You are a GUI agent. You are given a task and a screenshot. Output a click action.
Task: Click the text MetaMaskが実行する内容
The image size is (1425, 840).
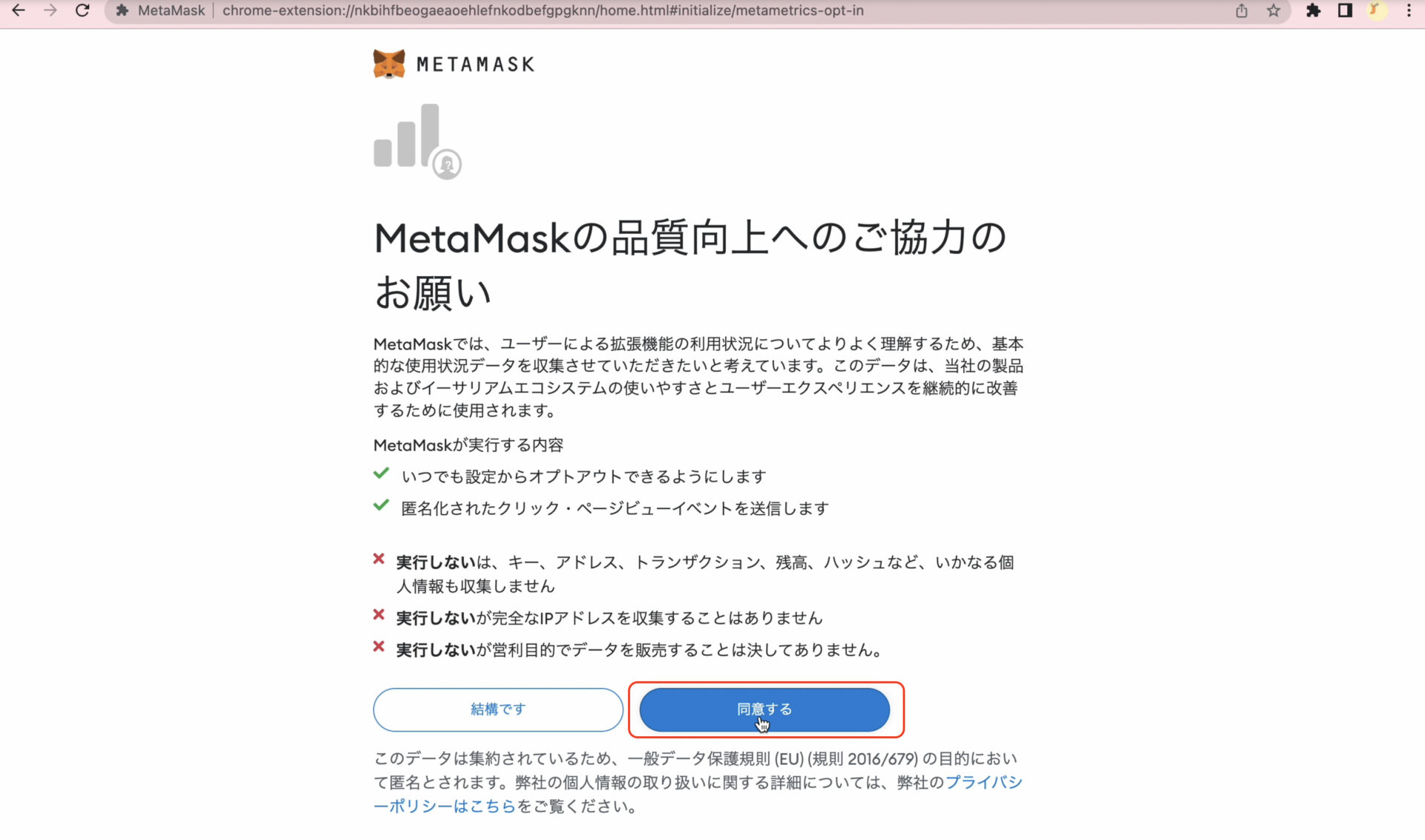pyautogui.click(x=468, y=445)
